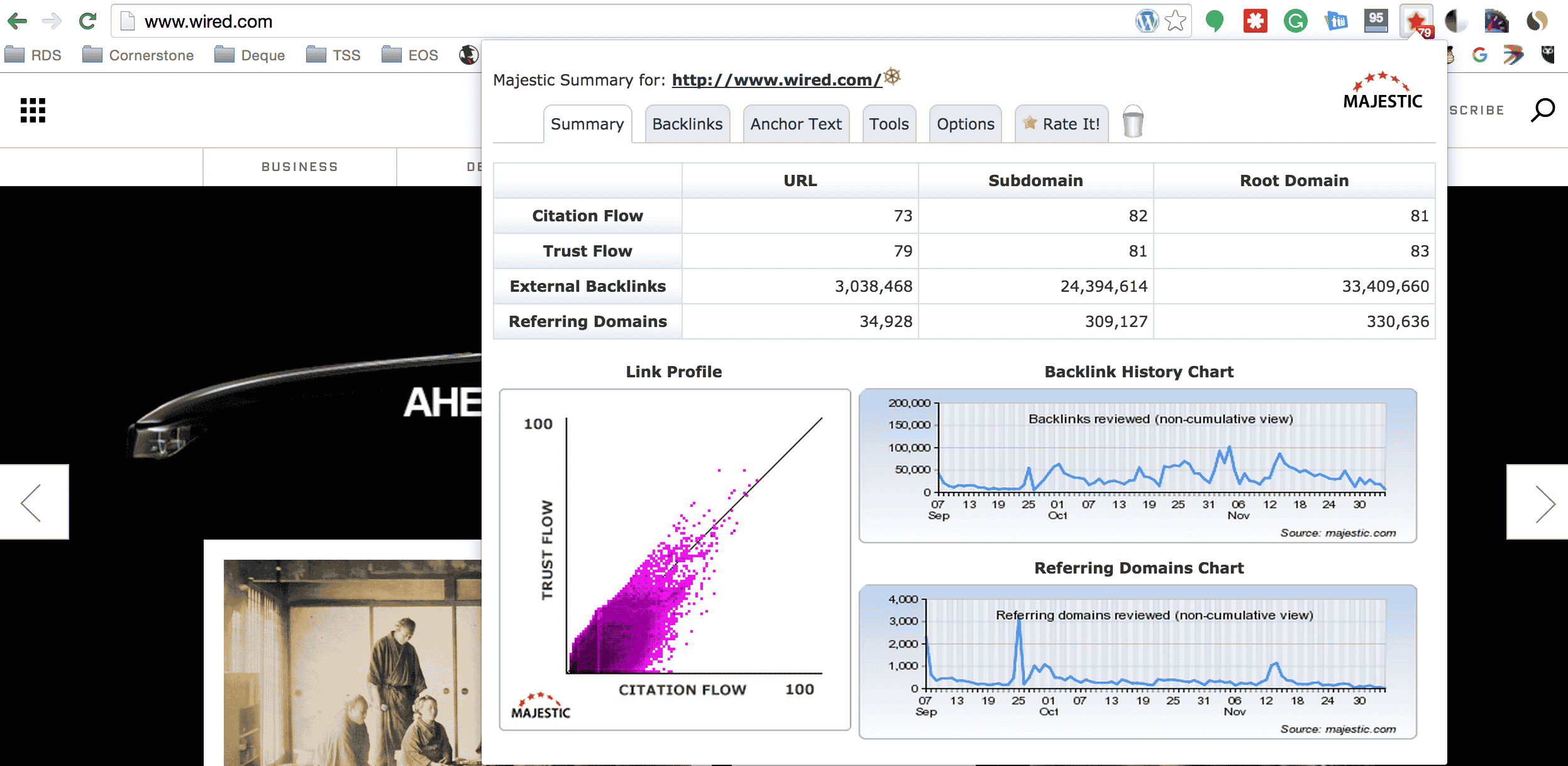Open the blue tickets extension icon
This screenshot has width=1568, height=766.
coord(1336,21)
